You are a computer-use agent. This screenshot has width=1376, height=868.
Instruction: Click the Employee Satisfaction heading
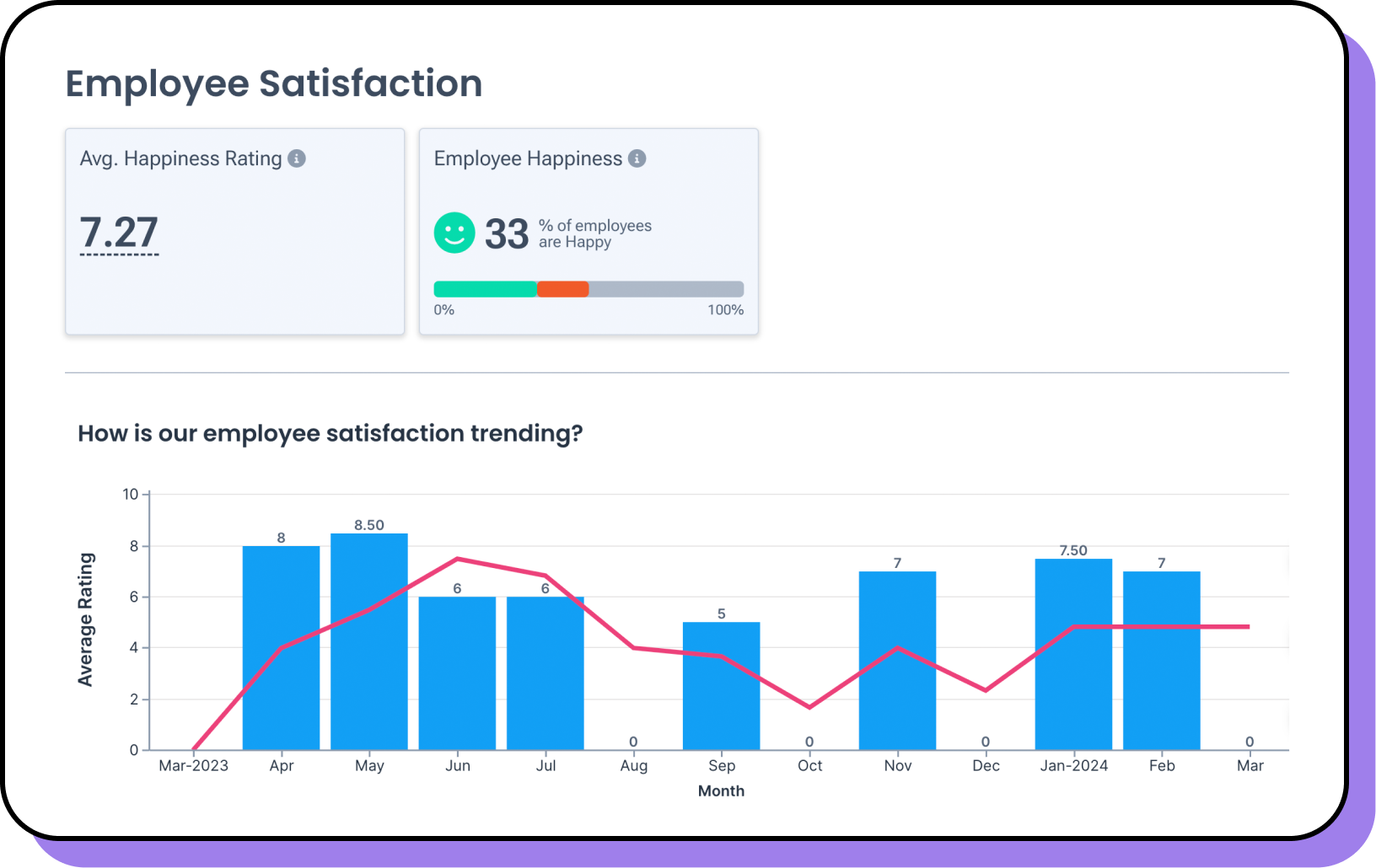point(274,83)
